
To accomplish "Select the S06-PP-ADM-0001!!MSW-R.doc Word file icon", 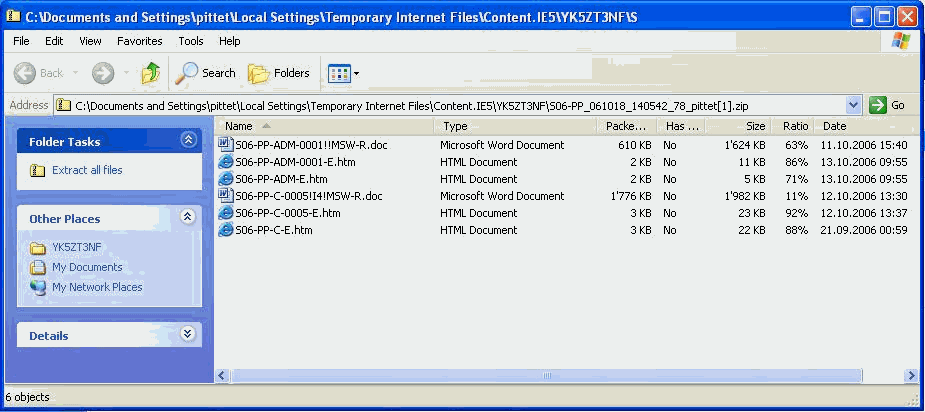I will (226, 145).
